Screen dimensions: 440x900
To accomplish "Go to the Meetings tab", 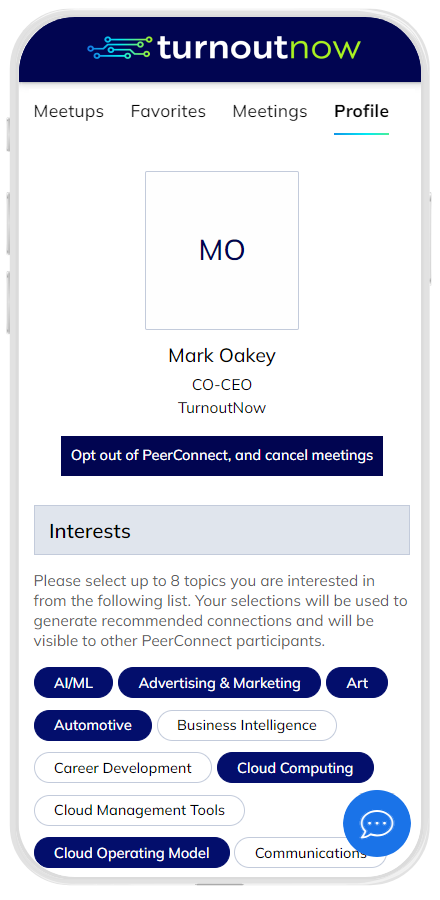I will click(x=270, y=111).
